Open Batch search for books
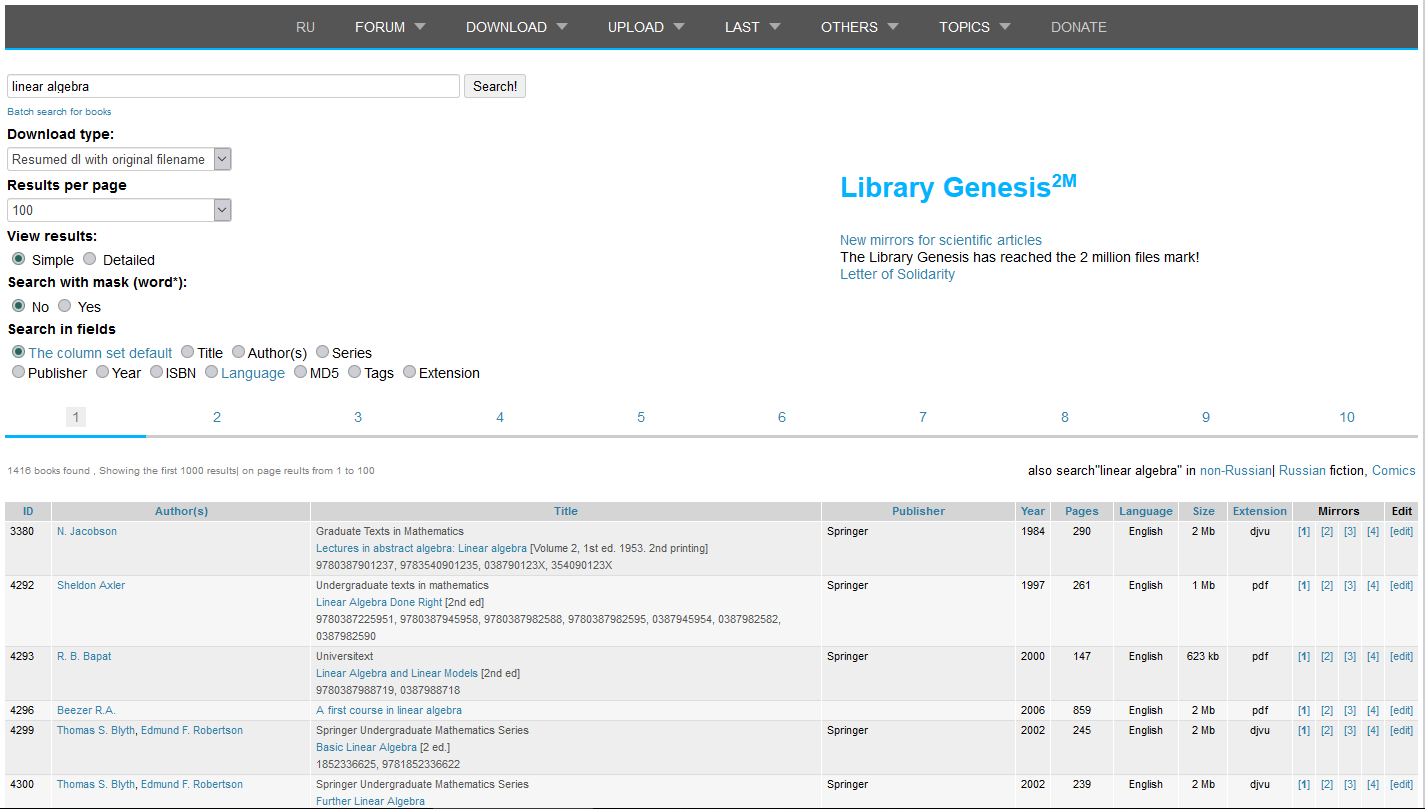This screenshot has width=1425, height=809. coord(59,112)
